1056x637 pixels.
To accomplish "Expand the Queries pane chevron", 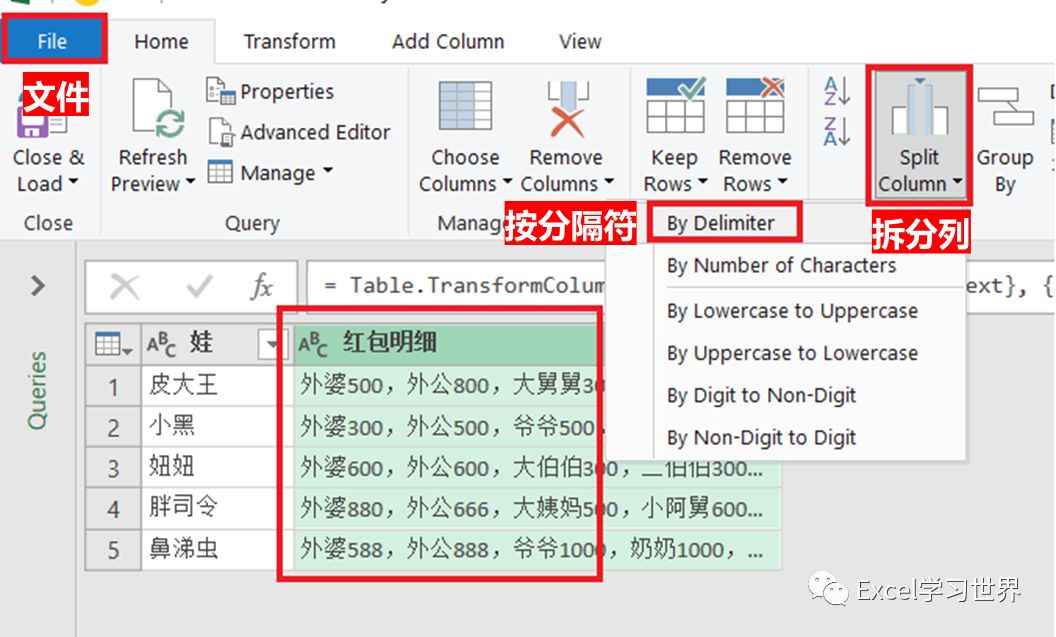I will point(38,286).
